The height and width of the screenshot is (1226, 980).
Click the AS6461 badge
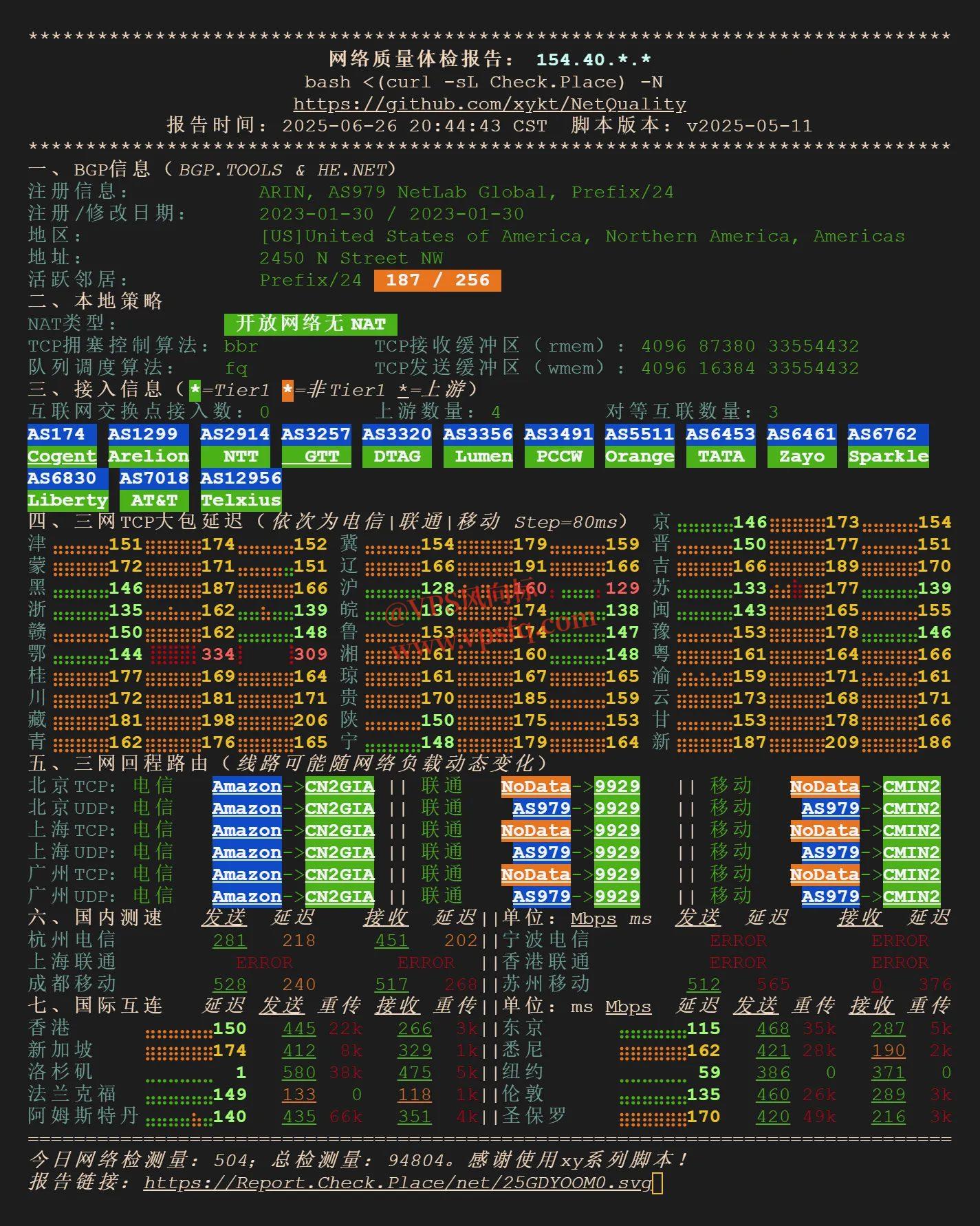tap(802, 434)
